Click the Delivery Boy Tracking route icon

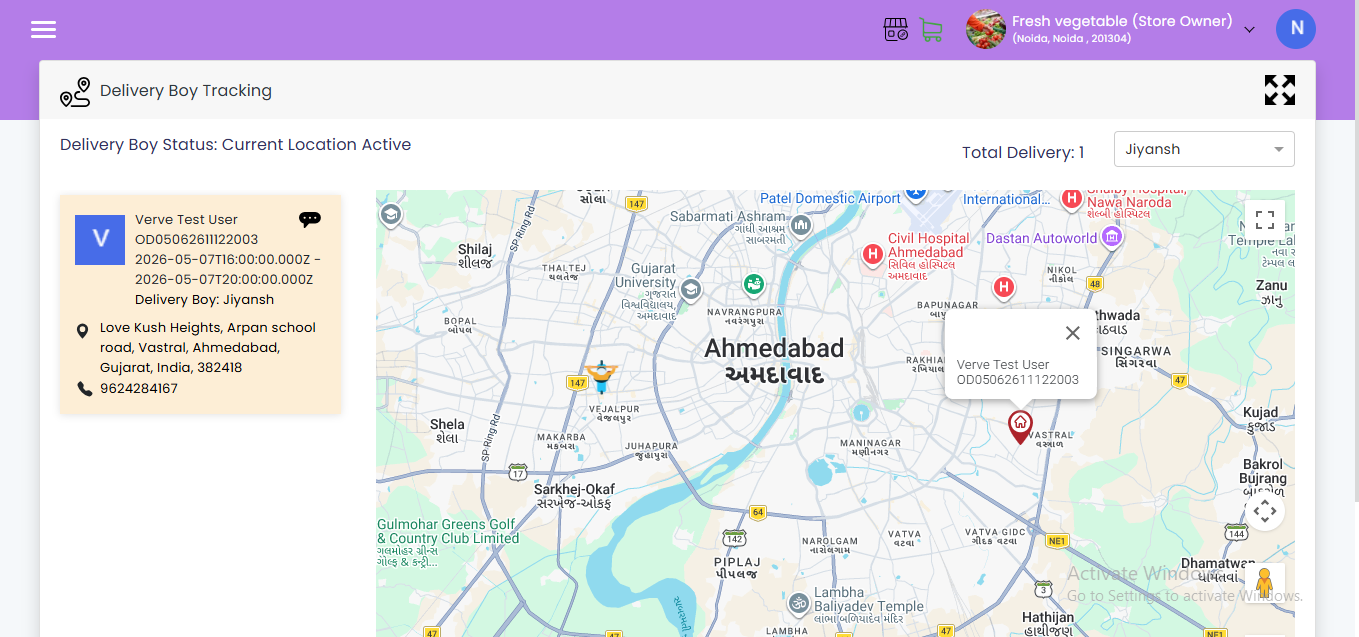coord(75,92)
